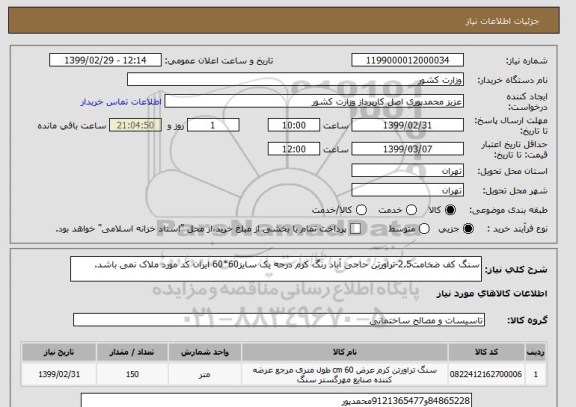Click the ردیف column header
576x407 pixels.
click(536, 352)
